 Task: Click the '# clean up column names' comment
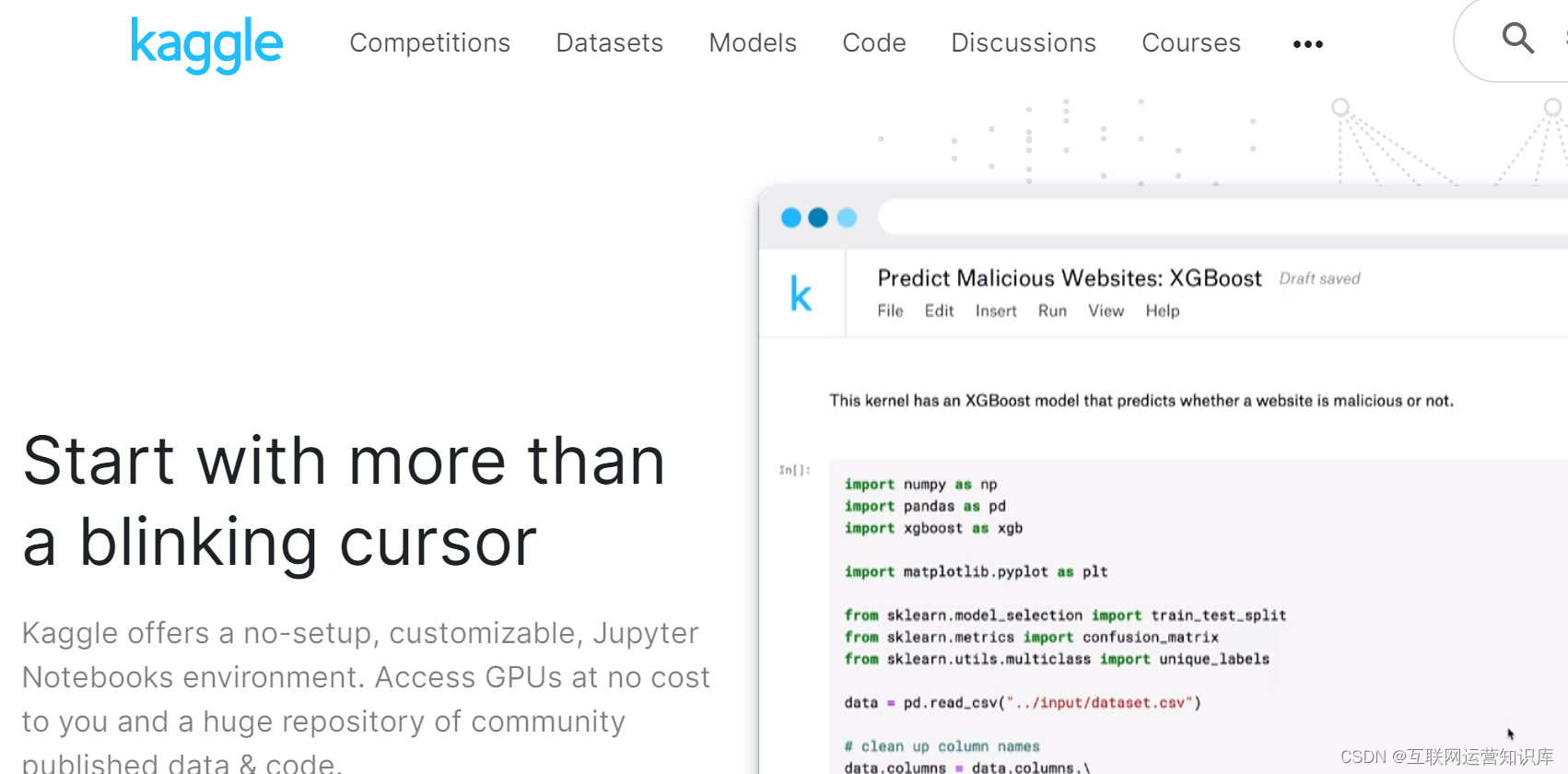tap(942, 746)
